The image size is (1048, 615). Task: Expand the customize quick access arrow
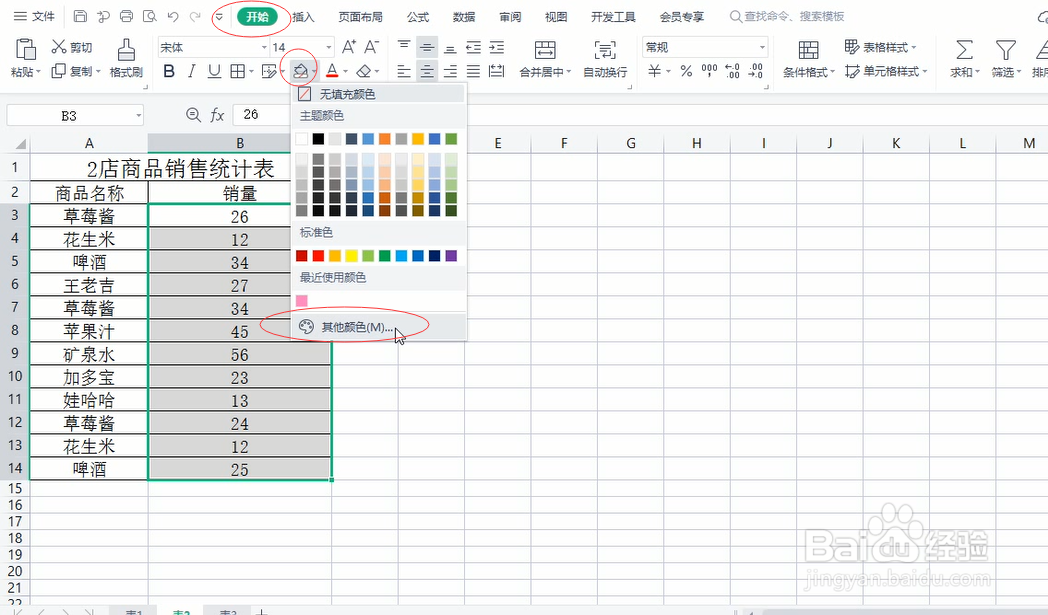(x=219, y=17)
